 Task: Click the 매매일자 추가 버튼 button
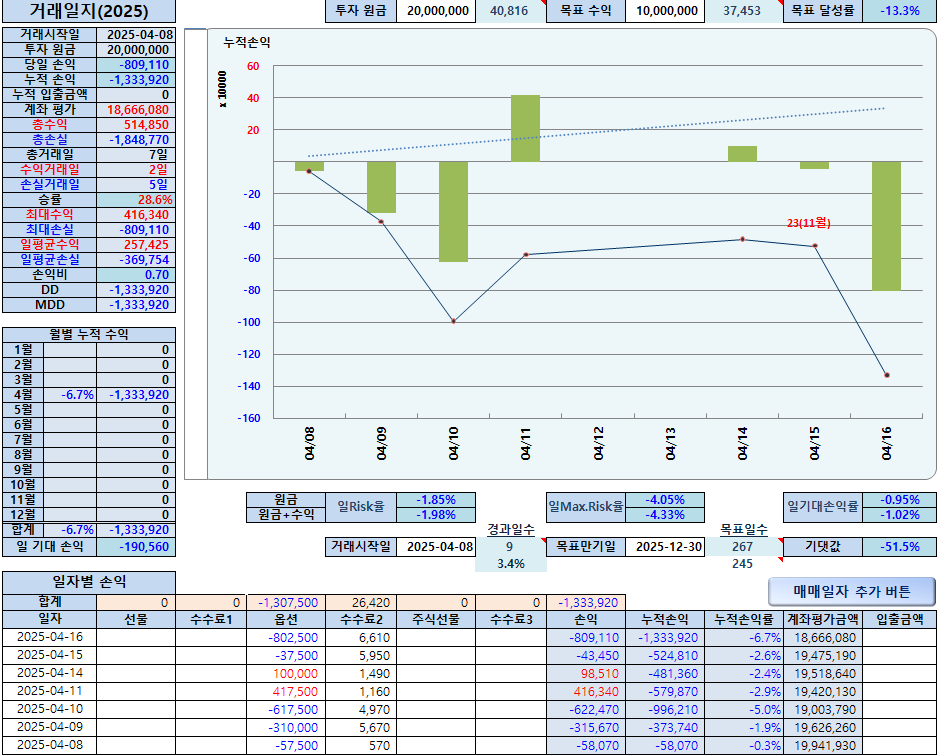tap(851, 591)
